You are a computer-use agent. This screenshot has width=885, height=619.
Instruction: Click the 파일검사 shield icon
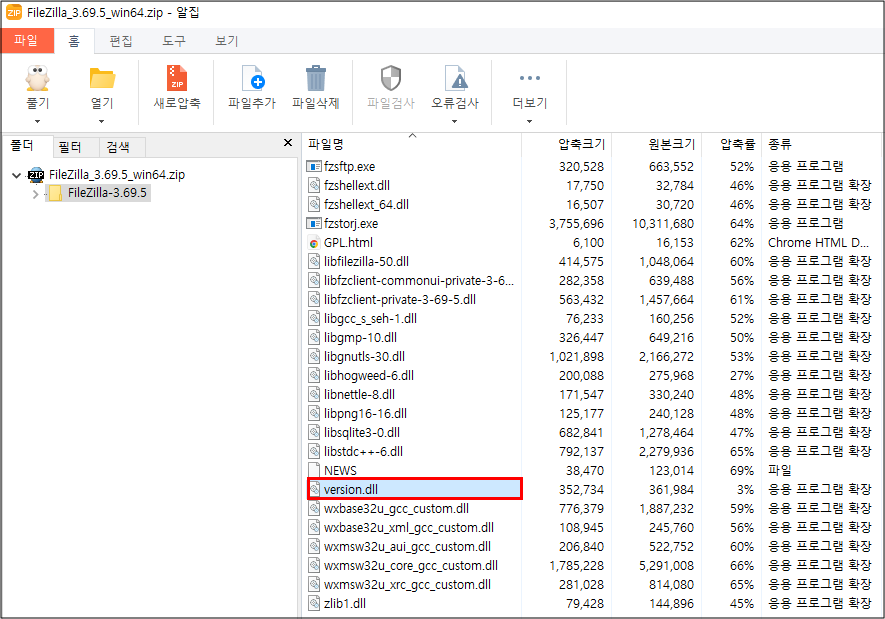391,78
